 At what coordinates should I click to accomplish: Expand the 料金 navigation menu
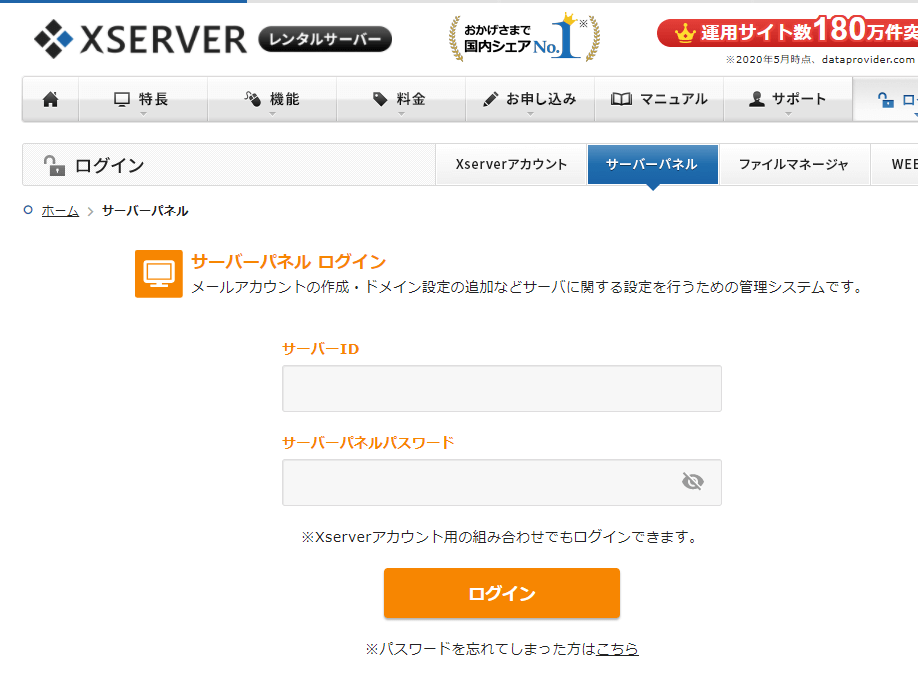(x=400, y=99)
